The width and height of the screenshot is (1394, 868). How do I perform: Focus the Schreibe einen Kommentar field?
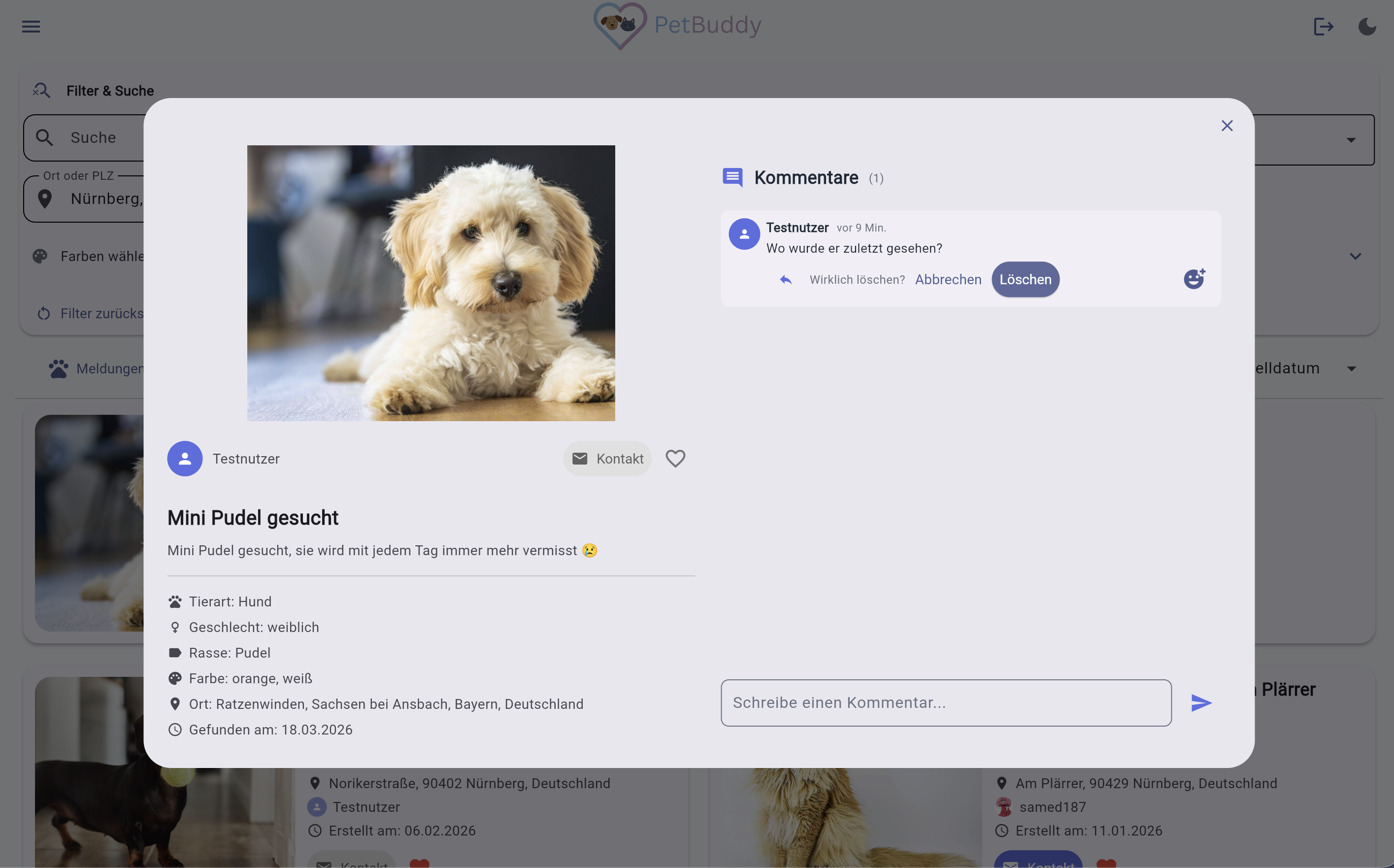point(946,702)
